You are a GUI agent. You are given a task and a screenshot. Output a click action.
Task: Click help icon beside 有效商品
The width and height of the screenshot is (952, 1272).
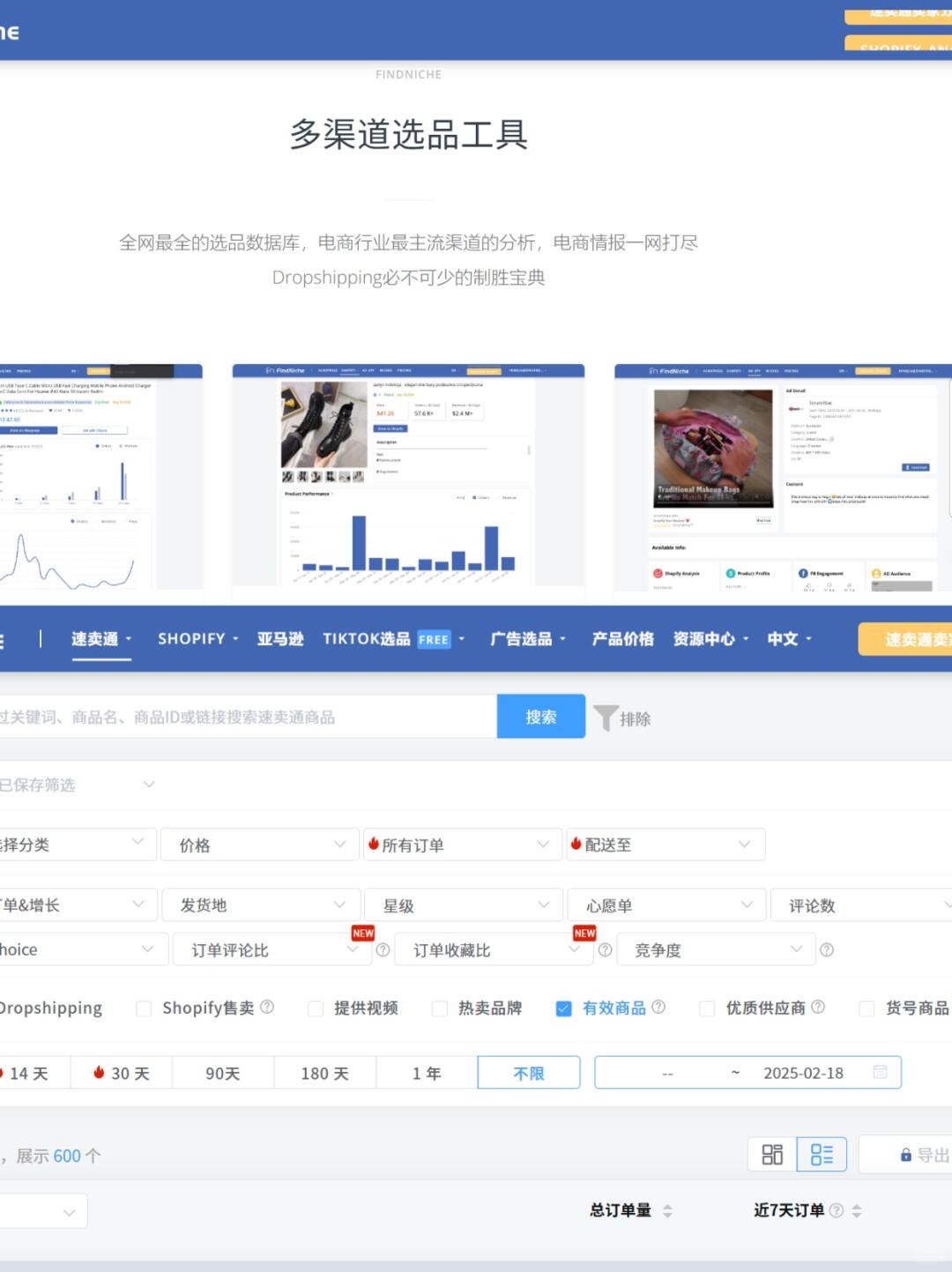658,1007
